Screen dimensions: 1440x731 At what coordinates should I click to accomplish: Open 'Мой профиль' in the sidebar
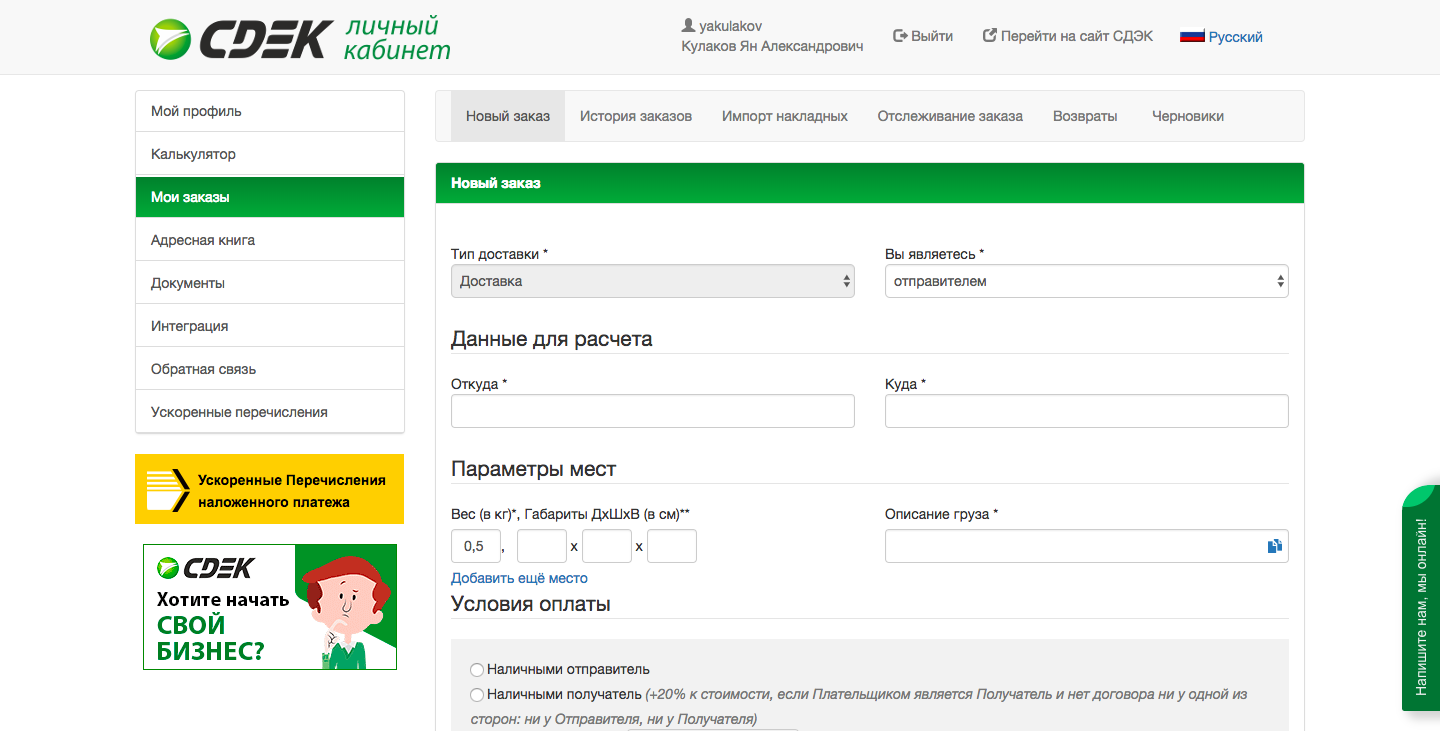pyautogui.click(x=270, y=111)
